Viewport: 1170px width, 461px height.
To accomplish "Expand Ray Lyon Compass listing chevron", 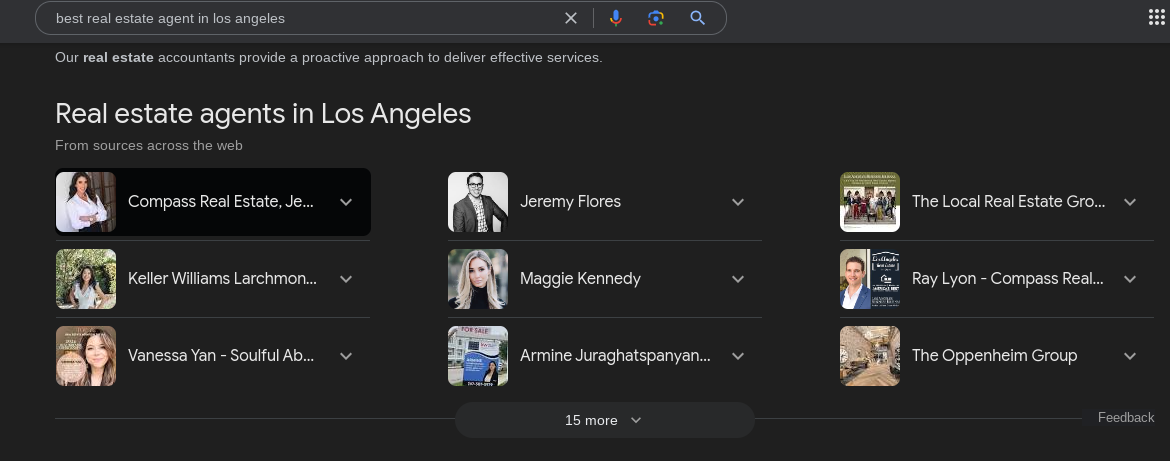I will 1130,279.
